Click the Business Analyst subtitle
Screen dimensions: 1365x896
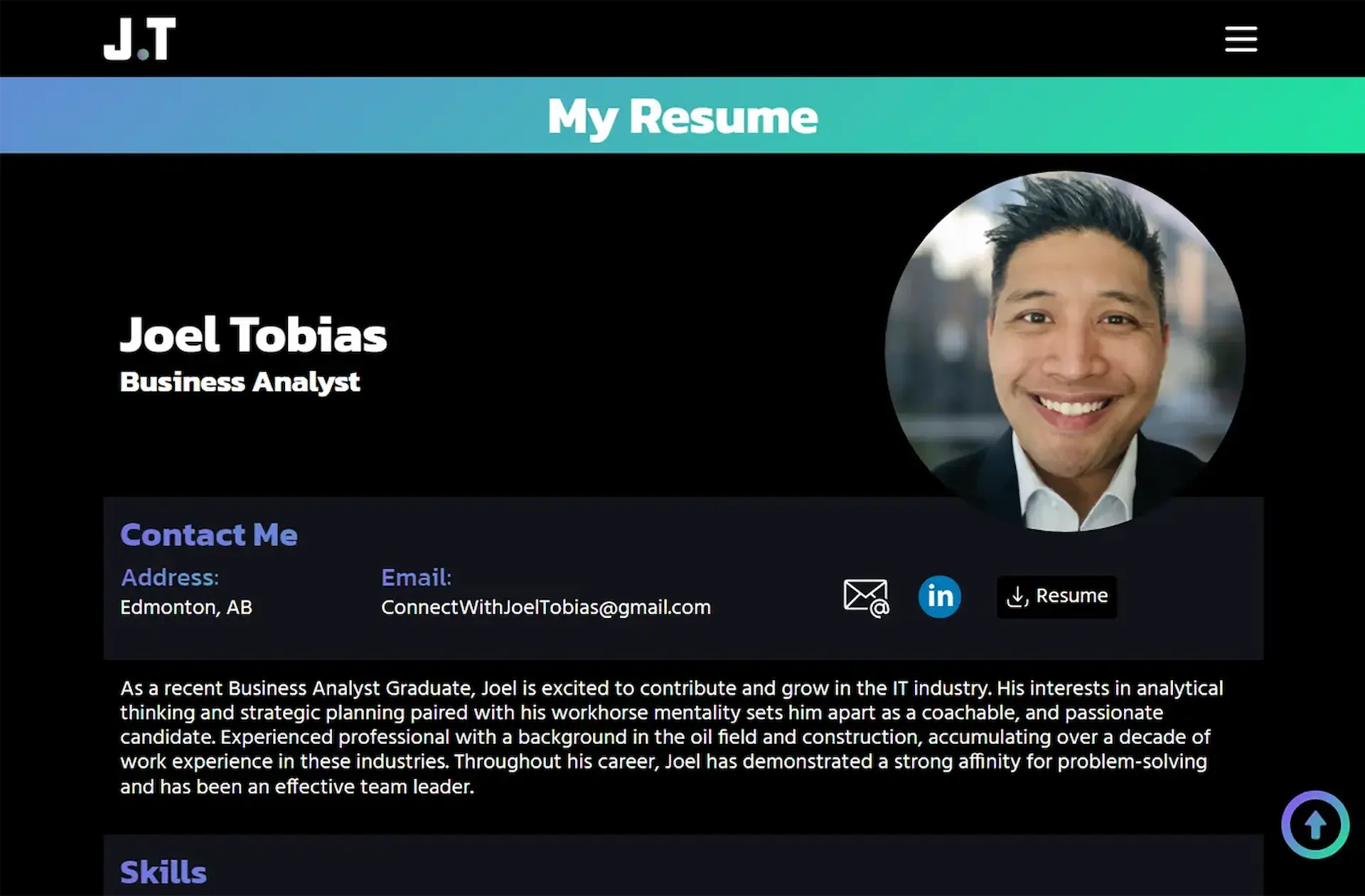pyautogui.click(x=240, y=382)
